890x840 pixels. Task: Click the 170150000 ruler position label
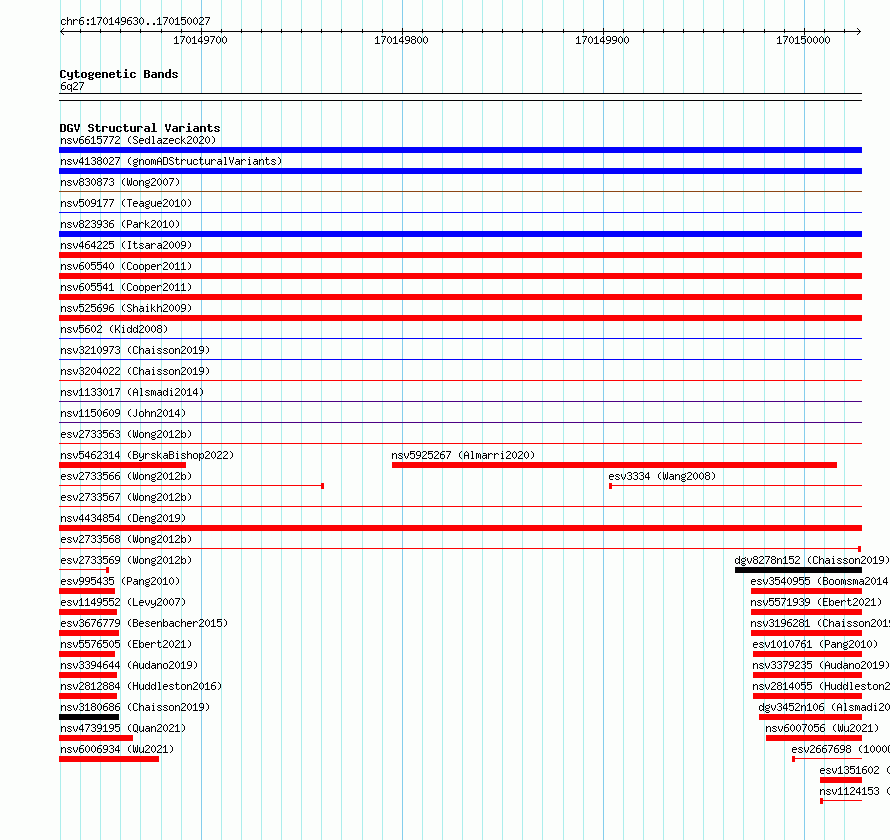pos(803,40)
